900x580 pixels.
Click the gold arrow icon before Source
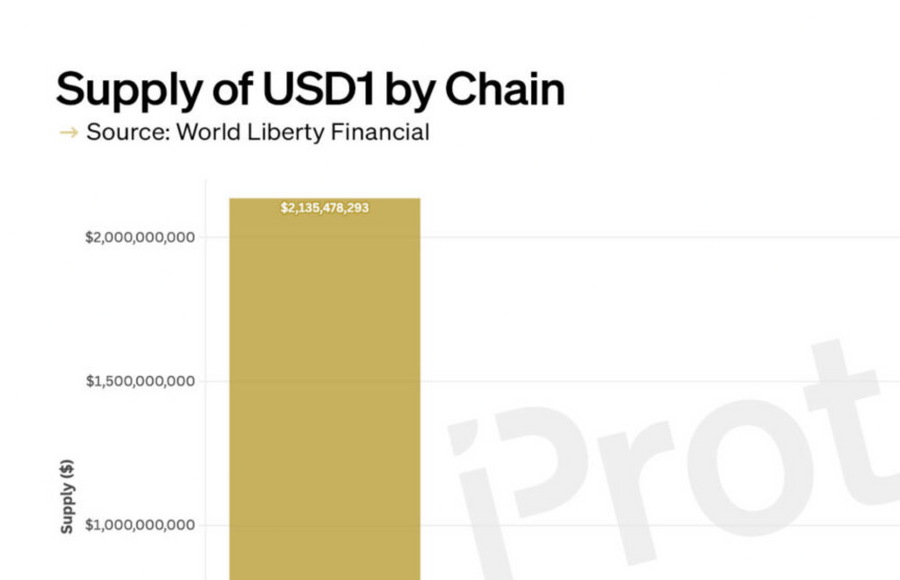coord(68,133)
